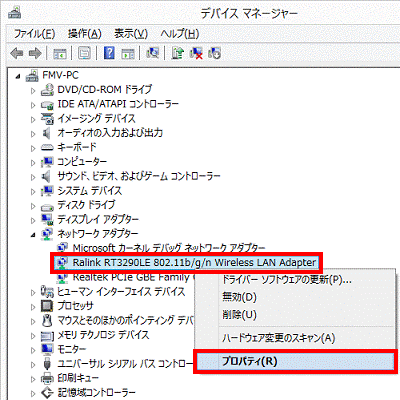The height and width of the screenshot is (400, 400).
Task: Click the disable device toolbar icon
Action: click(214, 53)
